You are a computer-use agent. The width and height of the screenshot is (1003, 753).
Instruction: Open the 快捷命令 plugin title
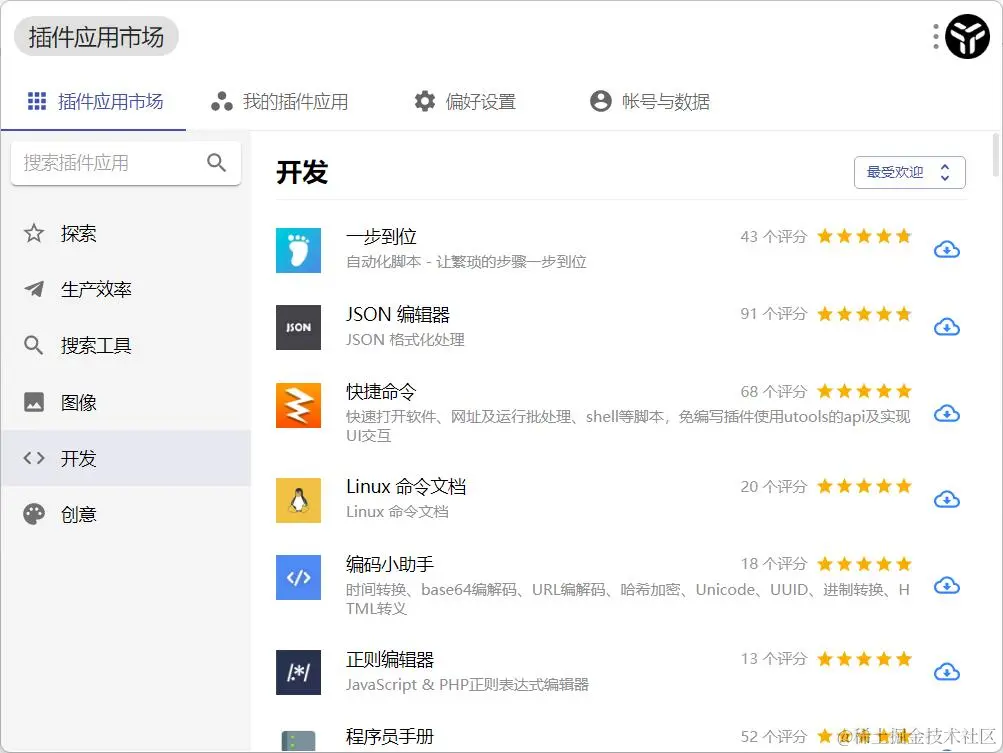point(381,392)
